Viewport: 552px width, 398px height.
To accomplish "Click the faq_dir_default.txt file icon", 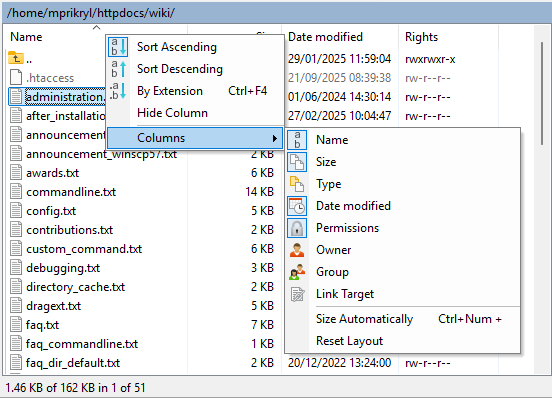I will coord(16,362).
